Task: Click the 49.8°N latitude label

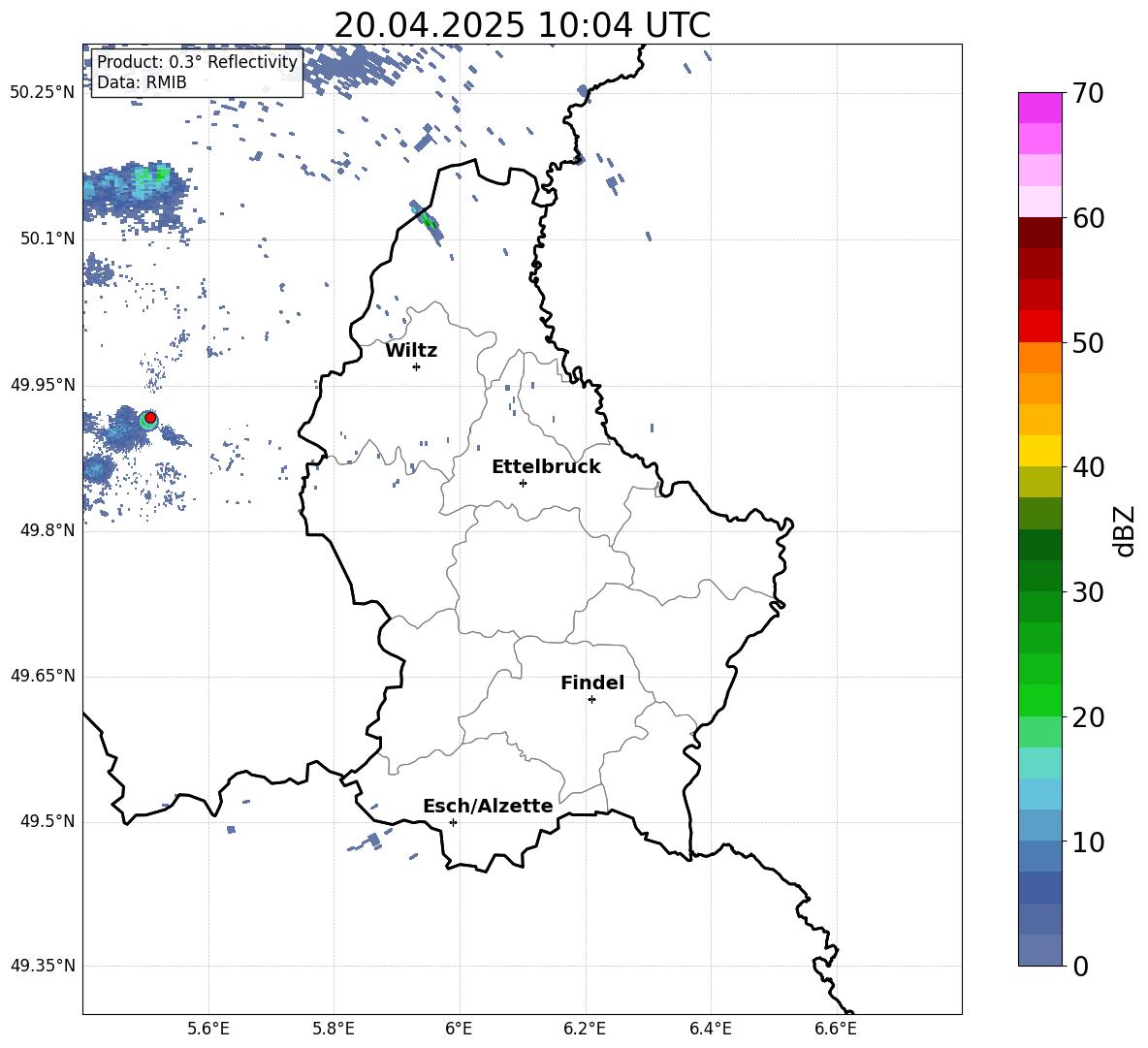Action: coord(48,530)
